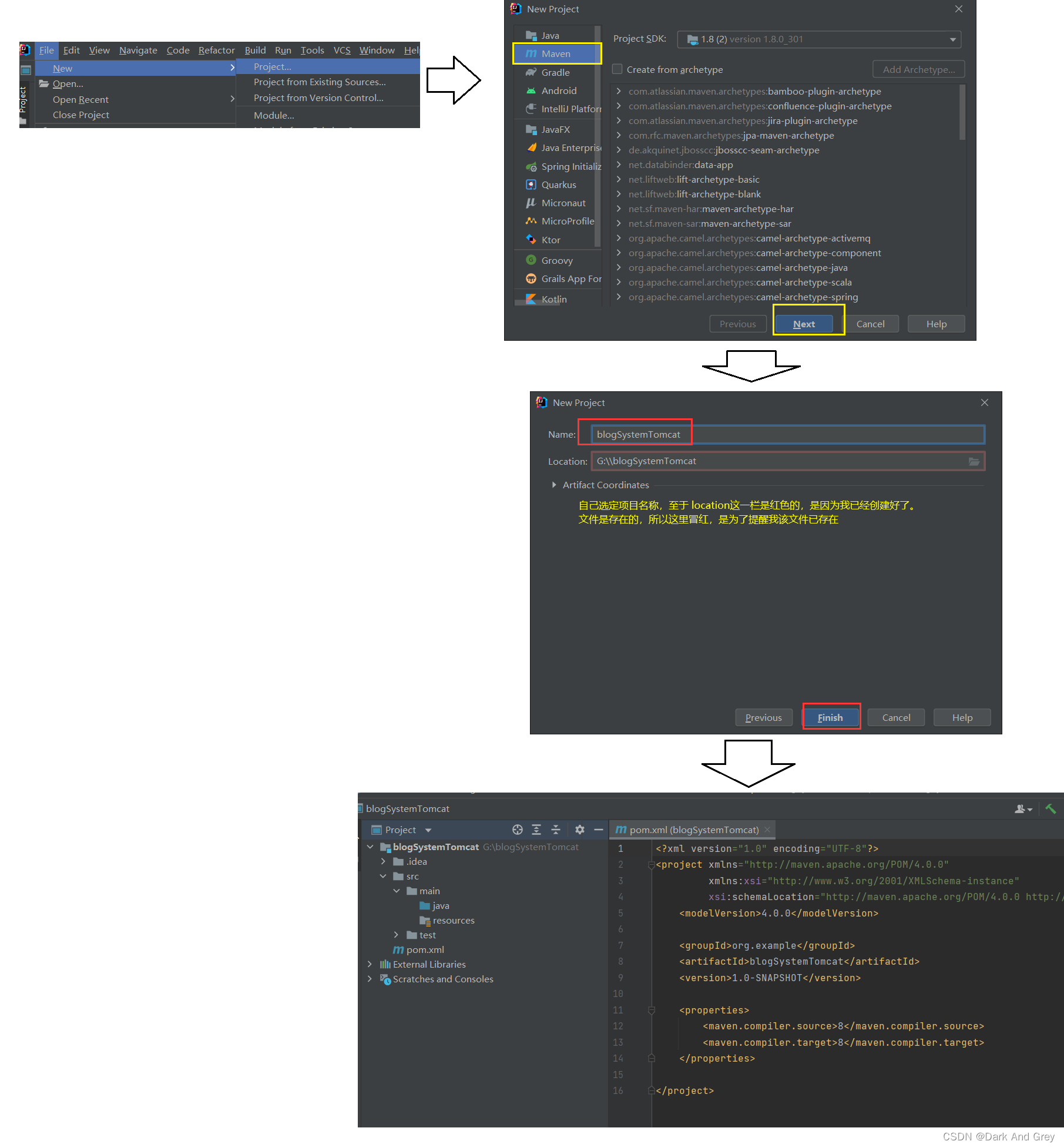Viewport: 1064px width, 1148px height.
Task: Expand camel-archetype-spring entry
Action: click(x=619, y=297)
